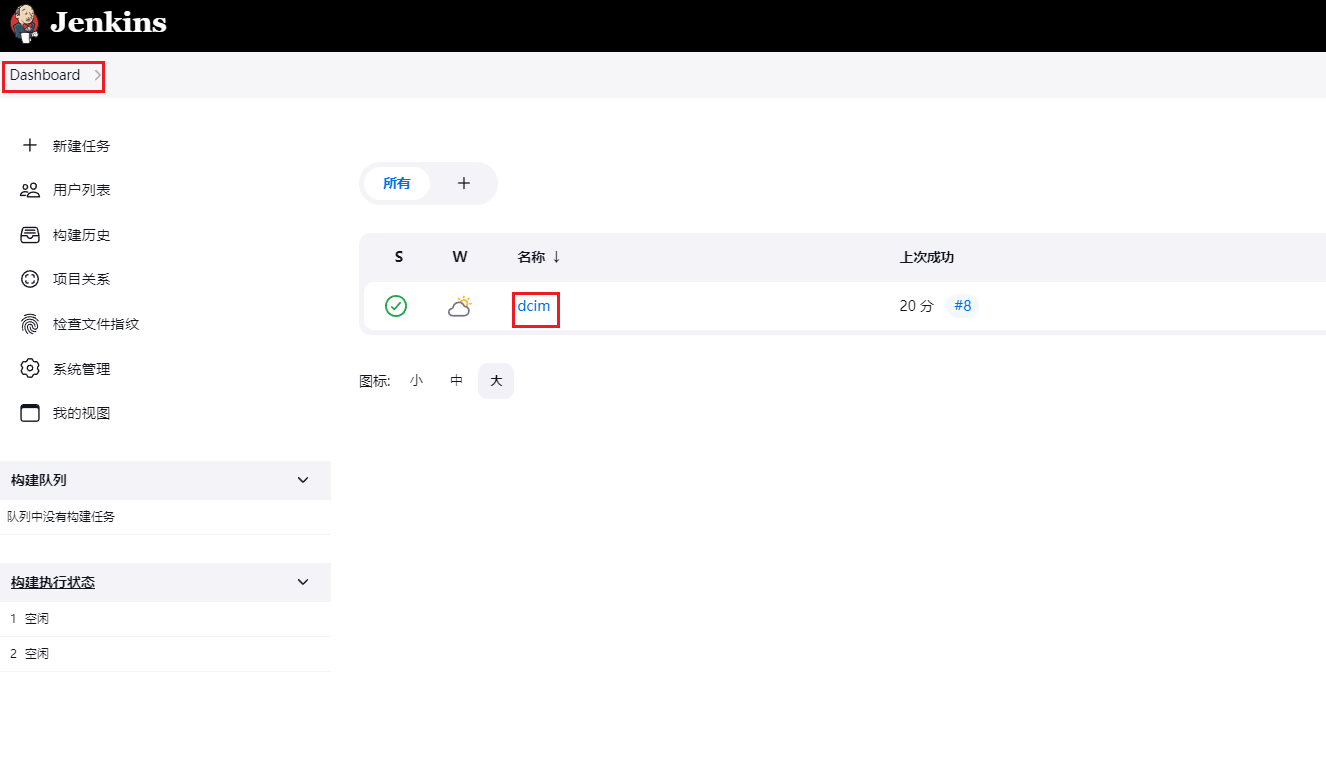1326x766 pixels.
Task: Click the people icon for 用户列表
Action: pos(30,190)
